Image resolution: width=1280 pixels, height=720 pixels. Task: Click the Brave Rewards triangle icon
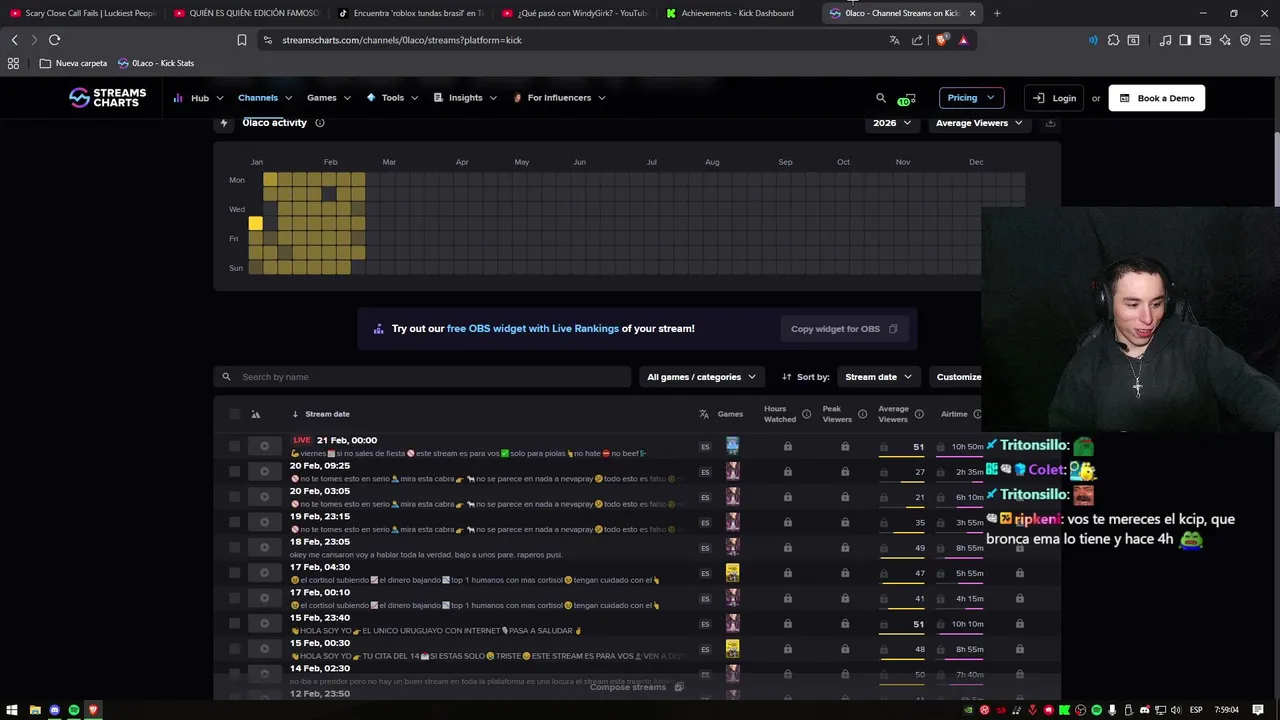(963, 40)
